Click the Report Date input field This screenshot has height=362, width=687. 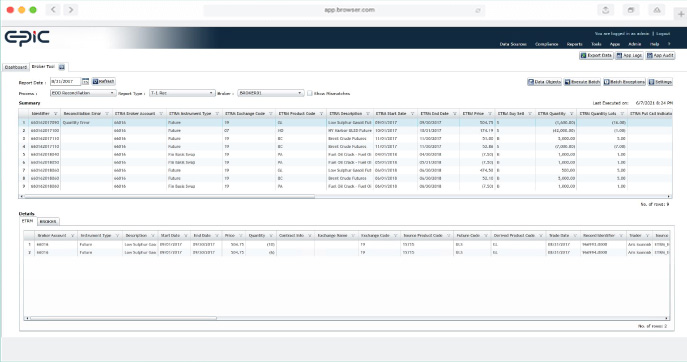[65, 82]
